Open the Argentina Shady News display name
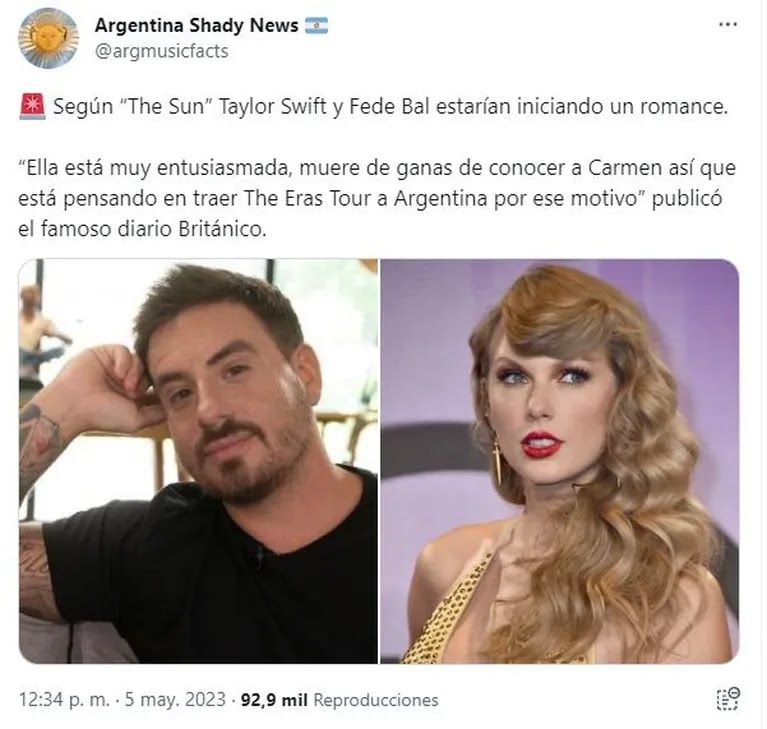This screenshot has height=729, width=767. (196, 25)
